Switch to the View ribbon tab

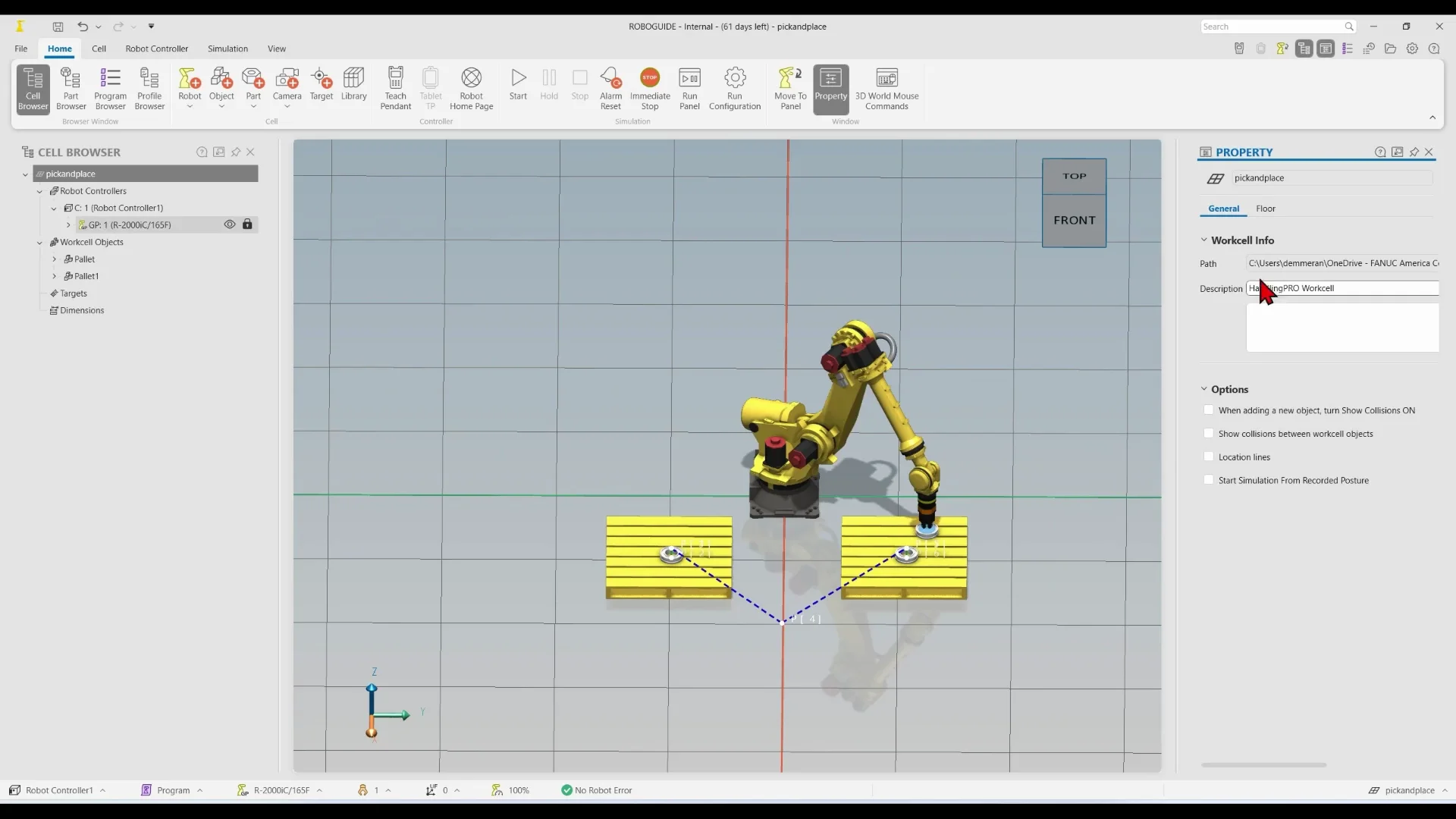pyautogui.click(x=276, y=49)
